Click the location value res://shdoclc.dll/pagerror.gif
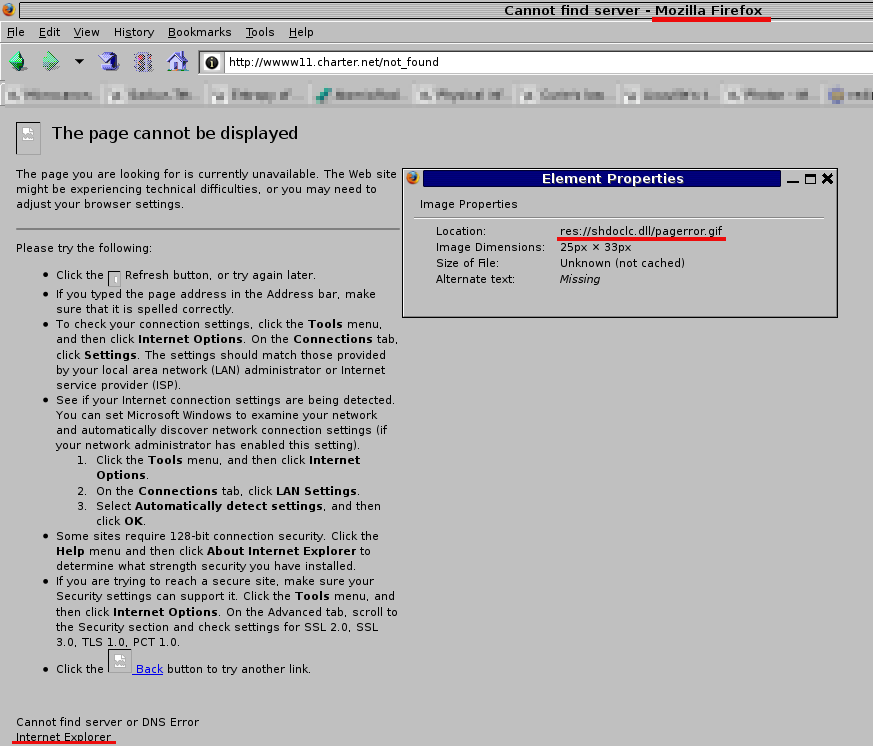The width and height of the screenshot is (873, 746). point(641,231)
